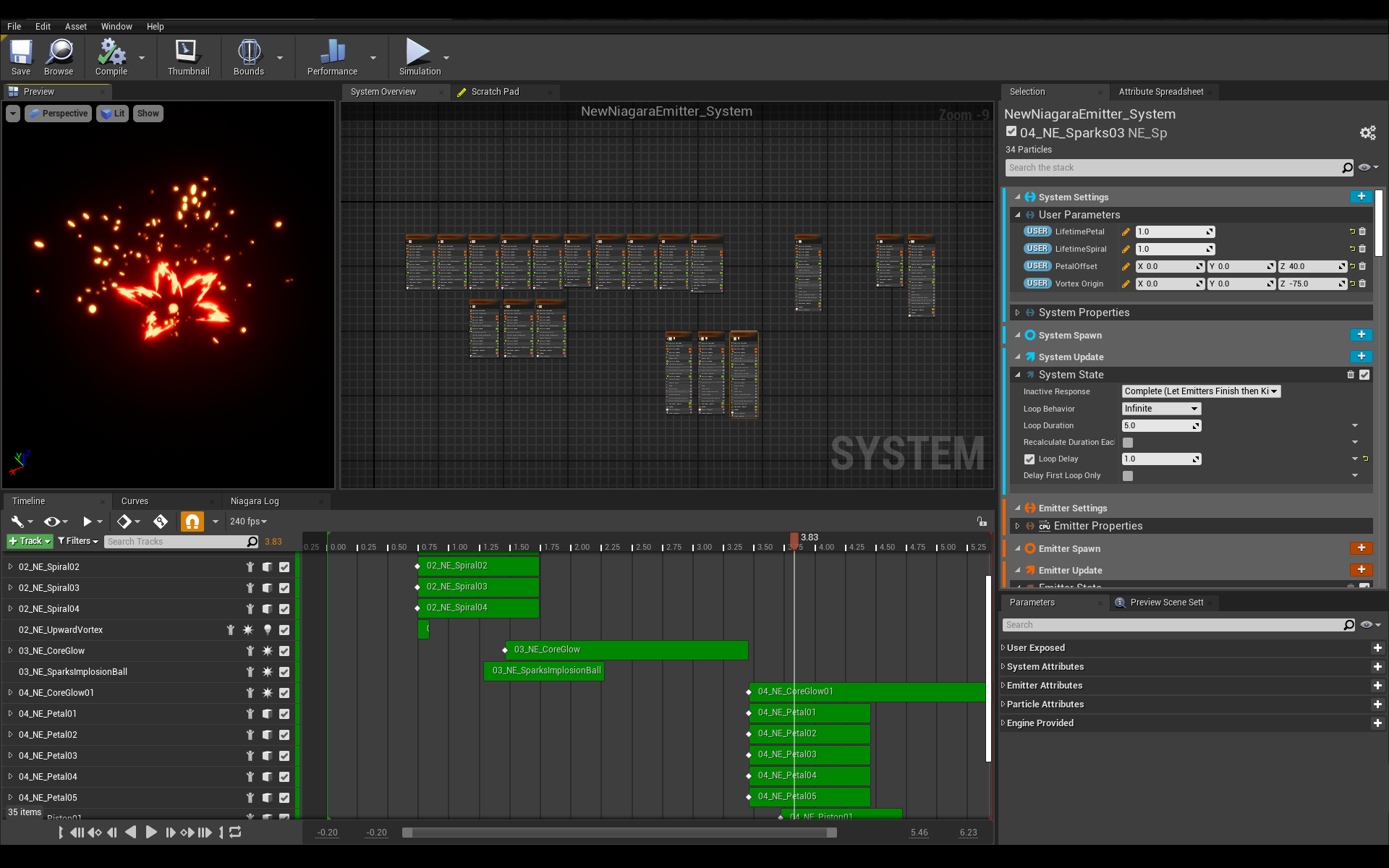Switch to the Curves tab
1389x868 pixels.
pos(135,501)
